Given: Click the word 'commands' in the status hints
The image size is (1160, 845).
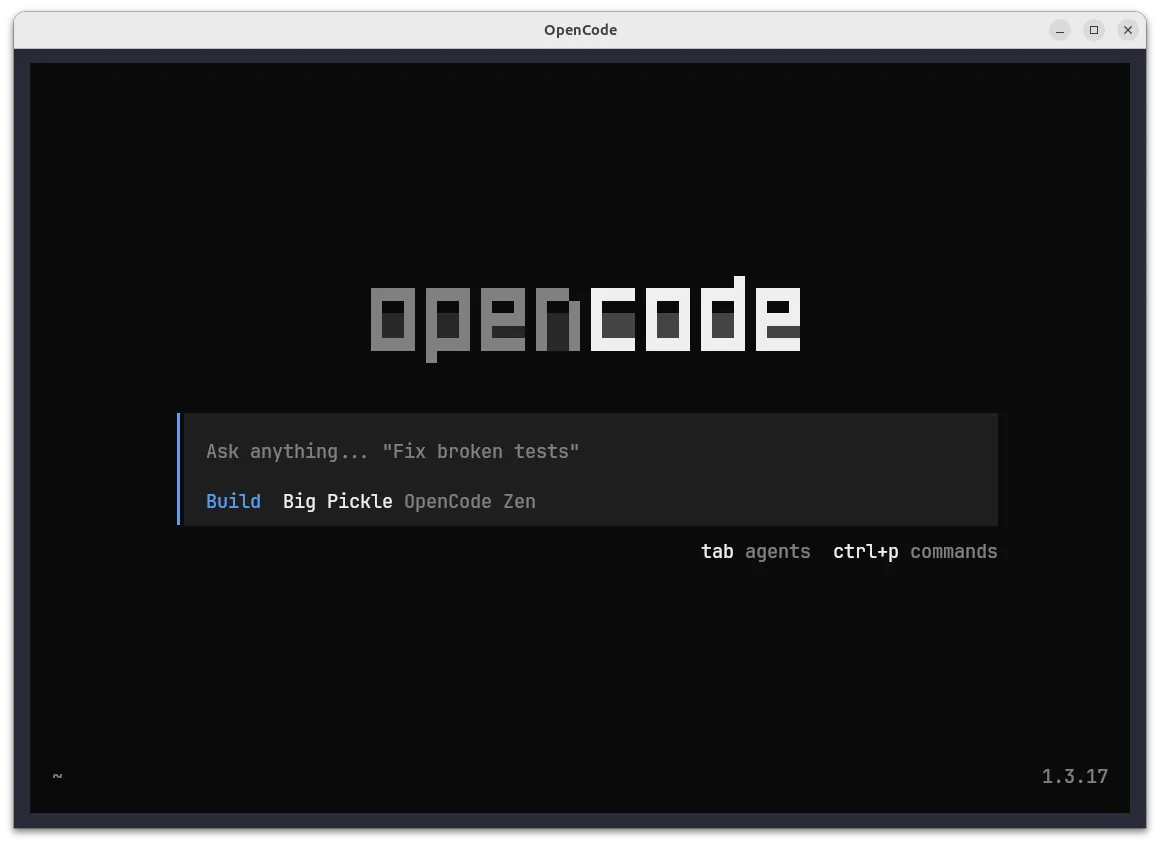Looking at the screenshot, I should coord(952,551).
